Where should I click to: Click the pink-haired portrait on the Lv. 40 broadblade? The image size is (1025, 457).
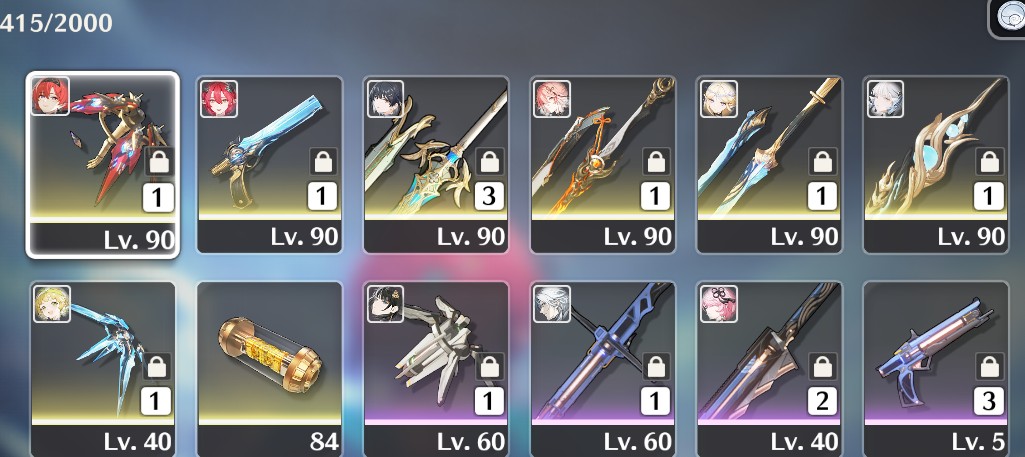[x=718, y=304]
